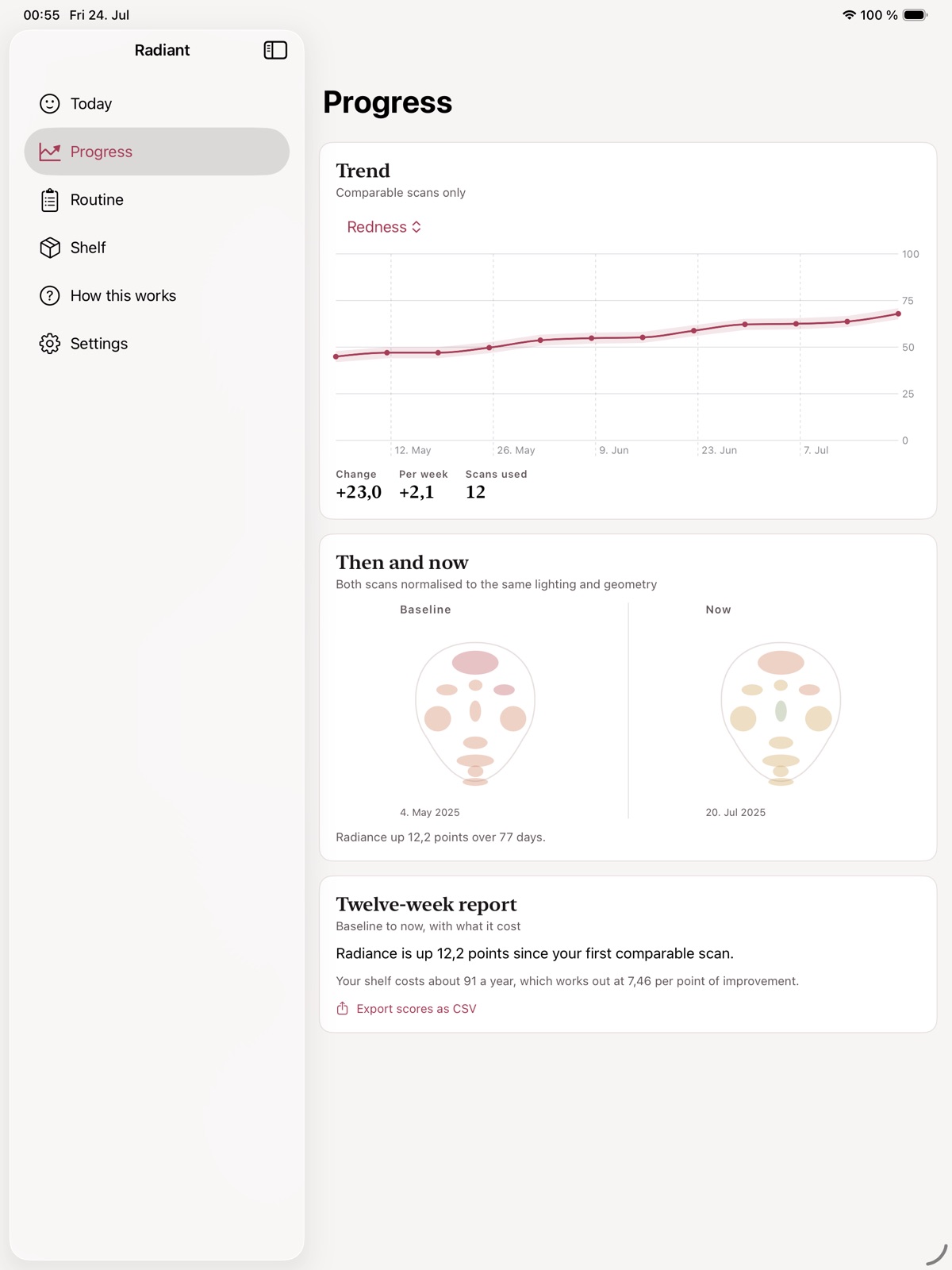Click the Shelf box icon
The height and width of the screenshot is (1270, 952).
point(50,248)
